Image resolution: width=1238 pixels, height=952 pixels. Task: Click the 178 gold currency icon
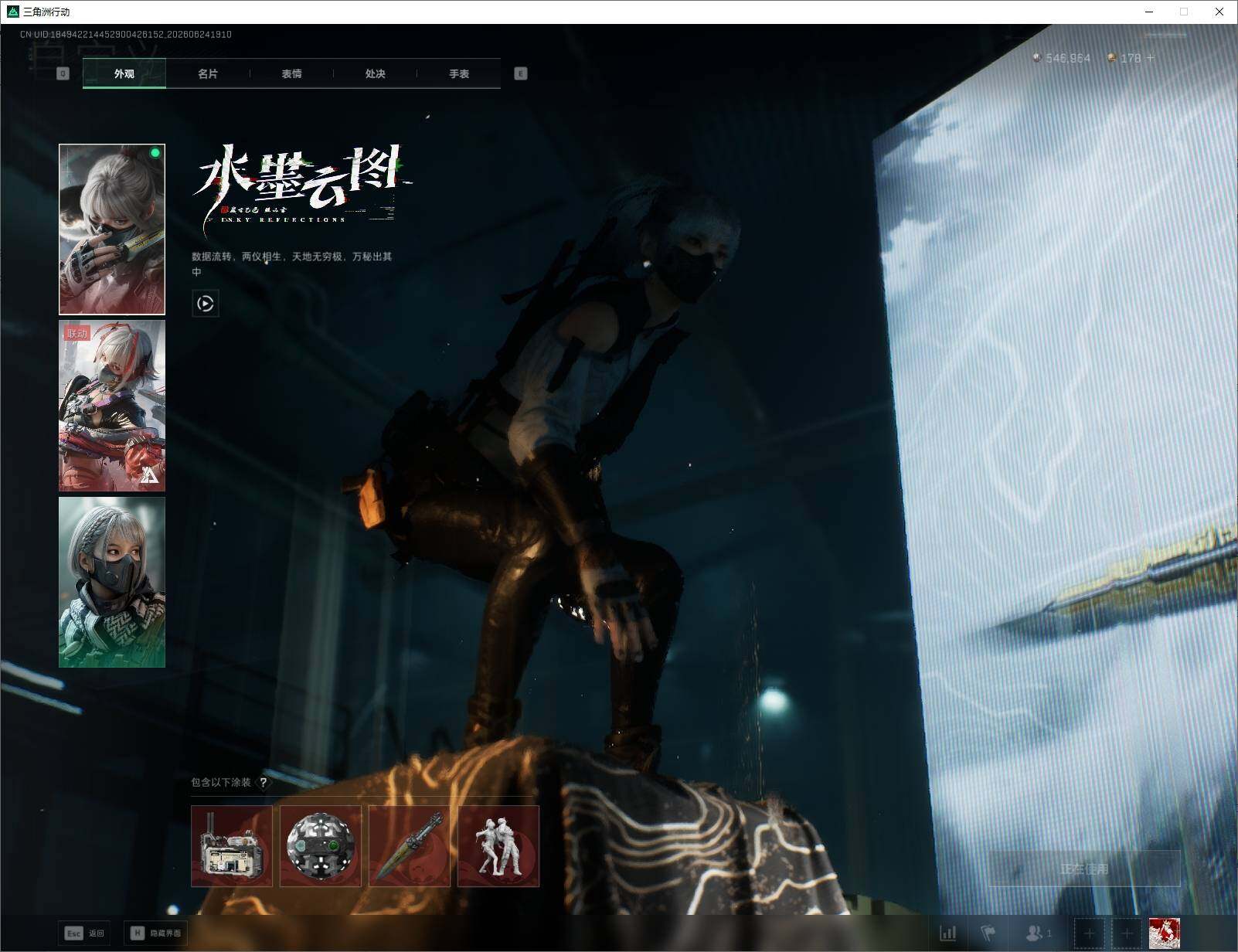1111,58
